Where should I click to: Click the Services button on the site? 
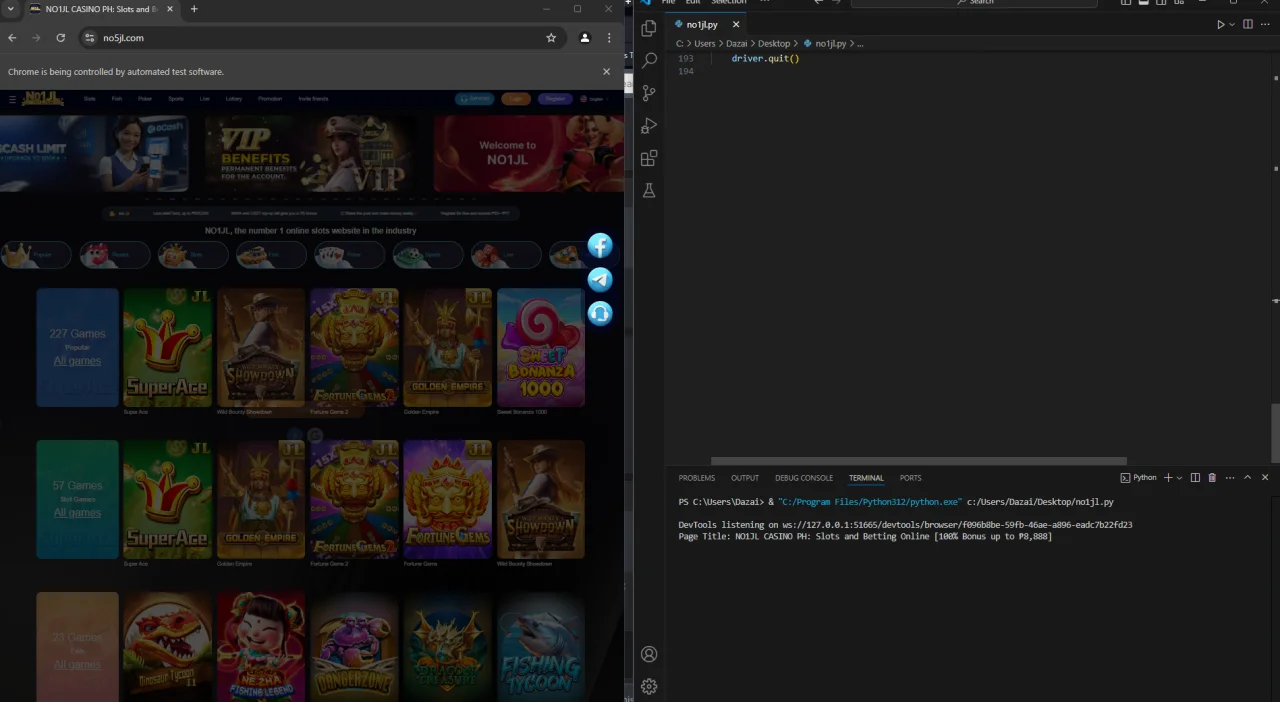tap(475, 99)
